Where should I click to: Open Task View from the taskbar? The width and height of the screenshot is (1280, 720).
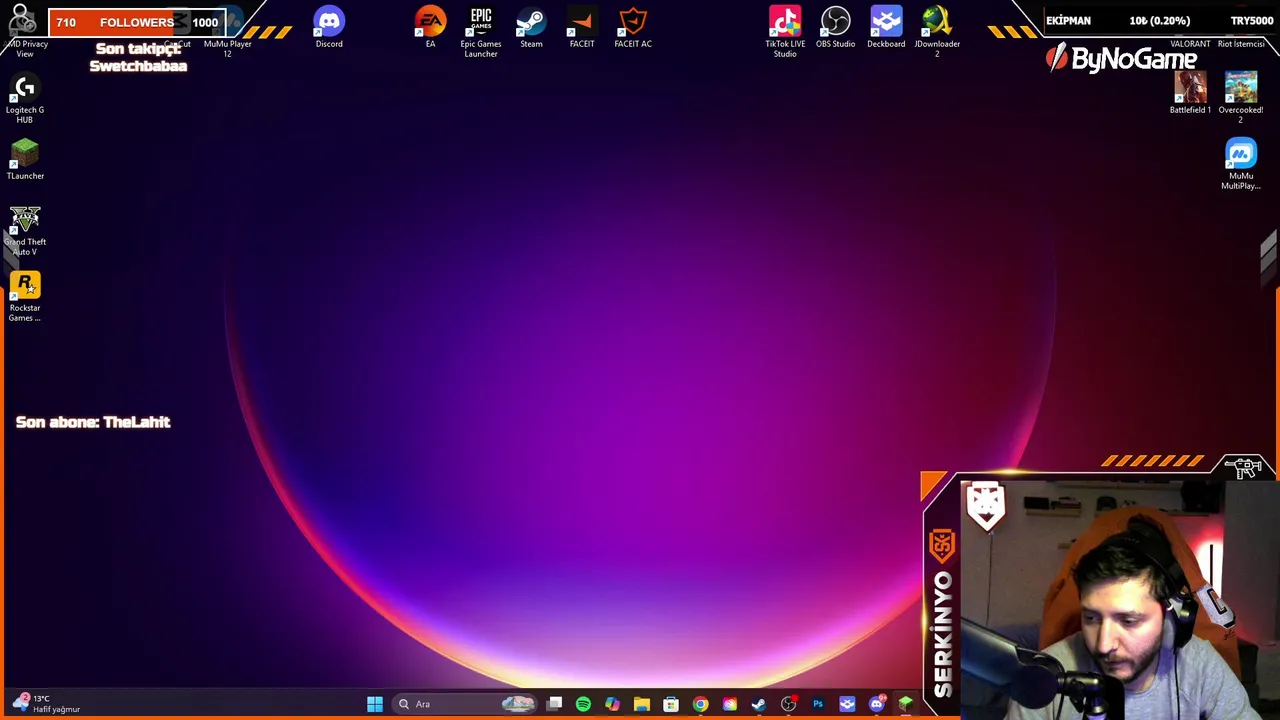point(554,704)
